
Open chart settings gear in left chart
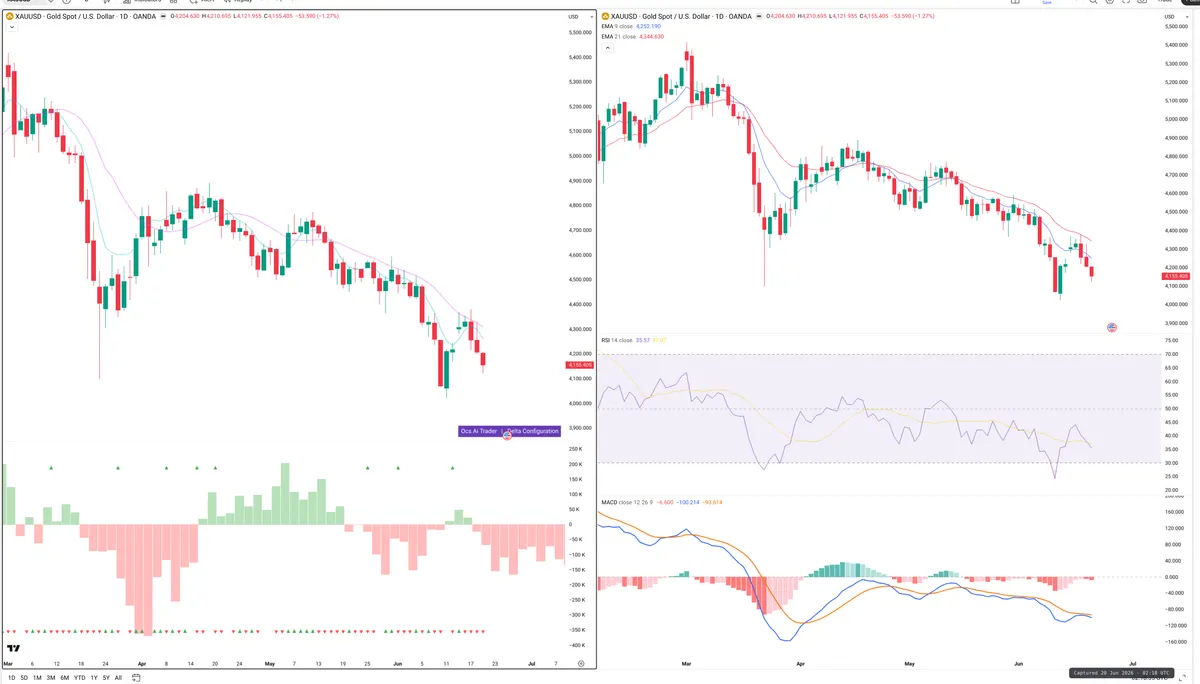coord(581,663)
